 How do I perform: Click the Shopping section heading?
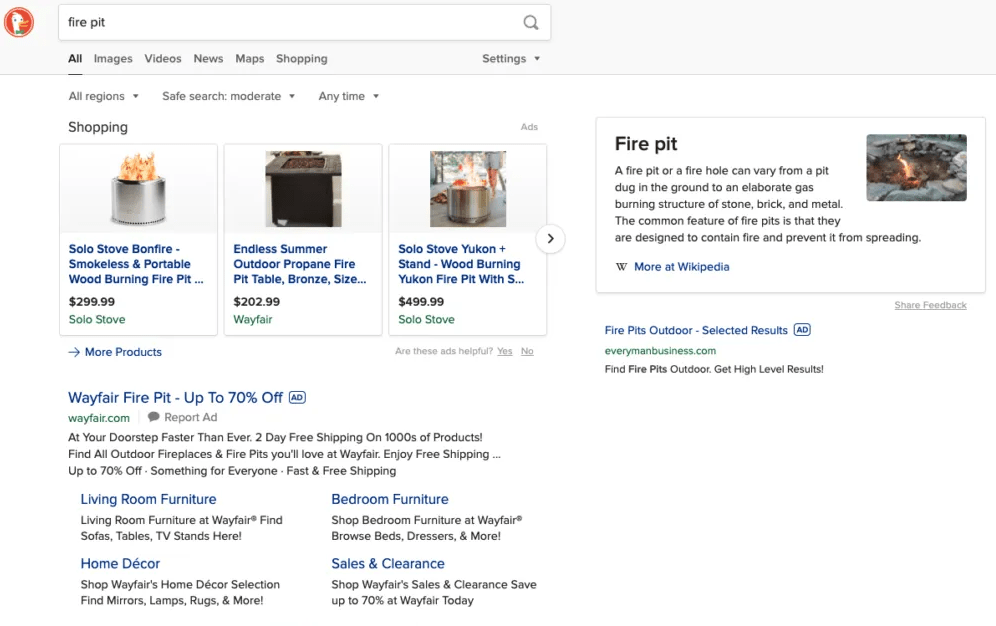coord(98,127)
